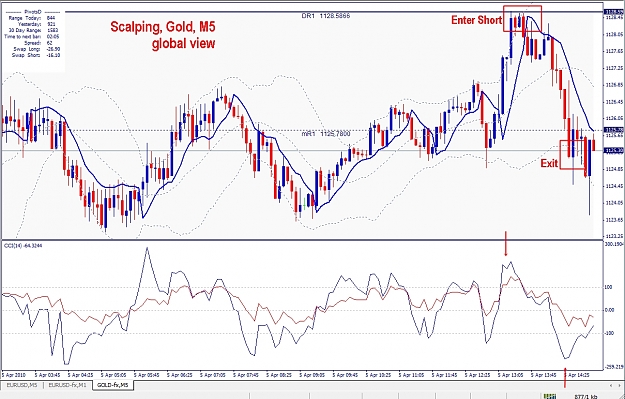Click the Time to next bar row
This screenshot has height=399, width=625.
point(32,36)
